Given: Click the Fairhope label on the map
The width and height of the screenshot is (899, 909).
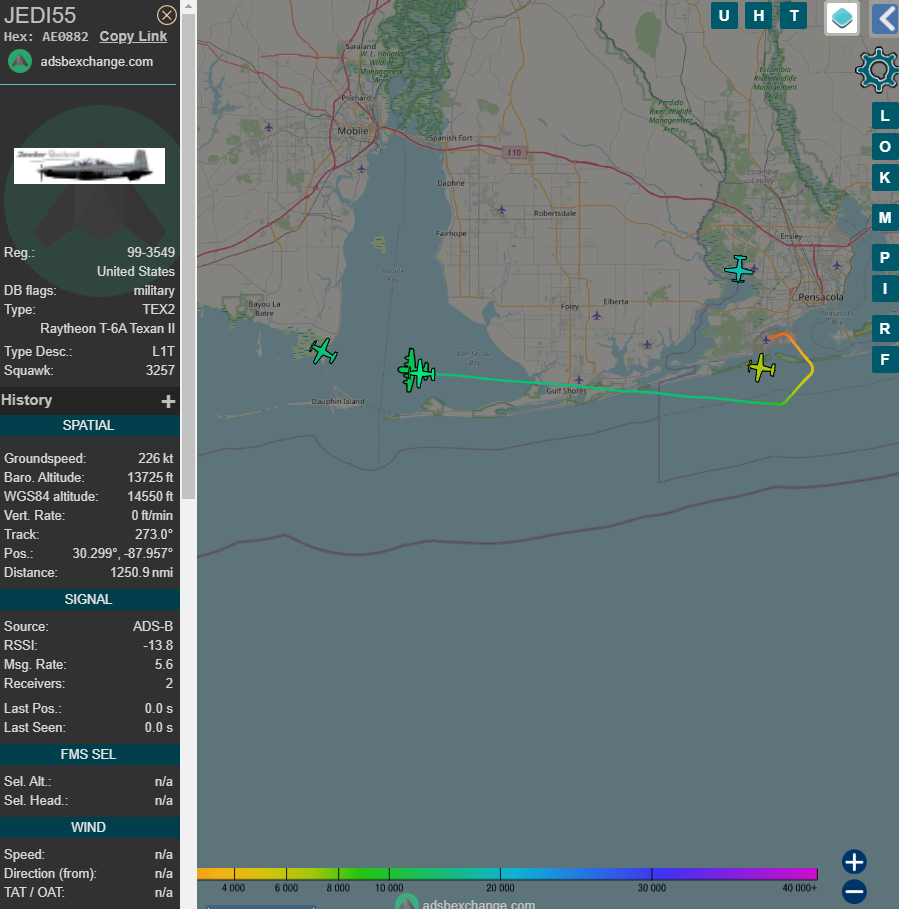Looking at the screenshot, I should coord(451,233).
